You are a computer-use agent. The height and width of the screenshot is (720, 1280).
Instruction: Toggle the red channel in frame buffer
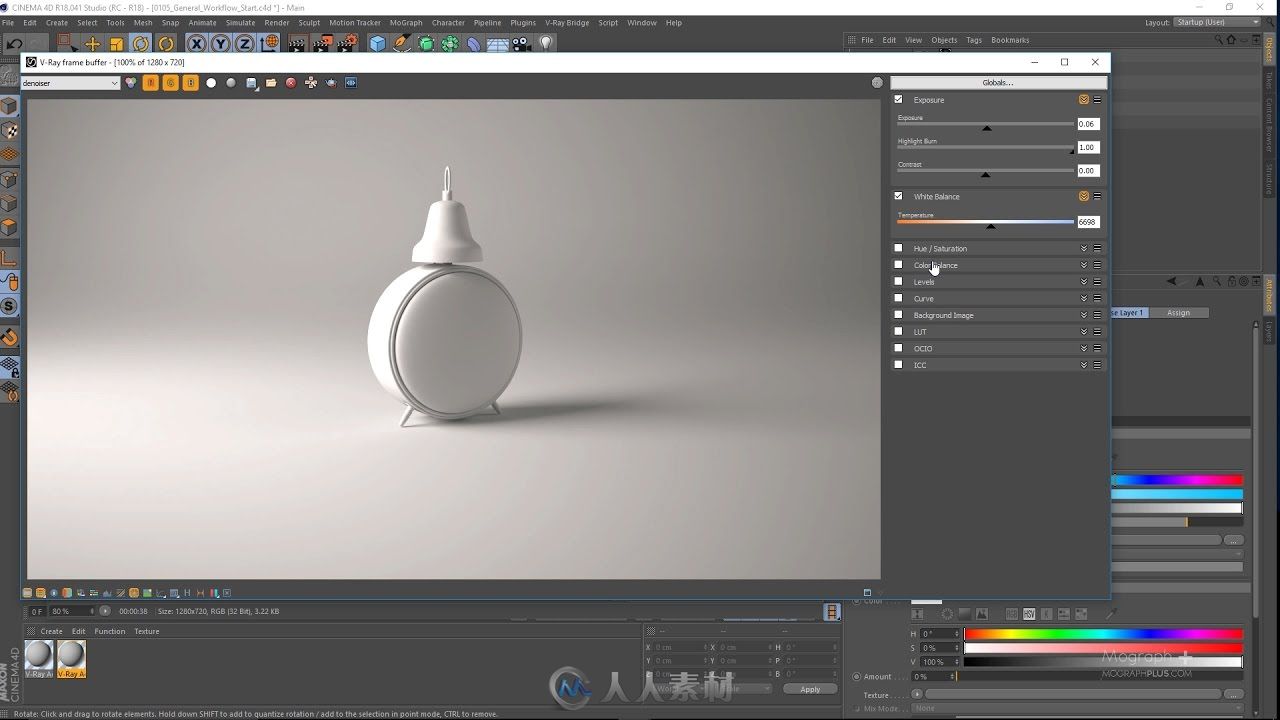(x=150, y=83)
